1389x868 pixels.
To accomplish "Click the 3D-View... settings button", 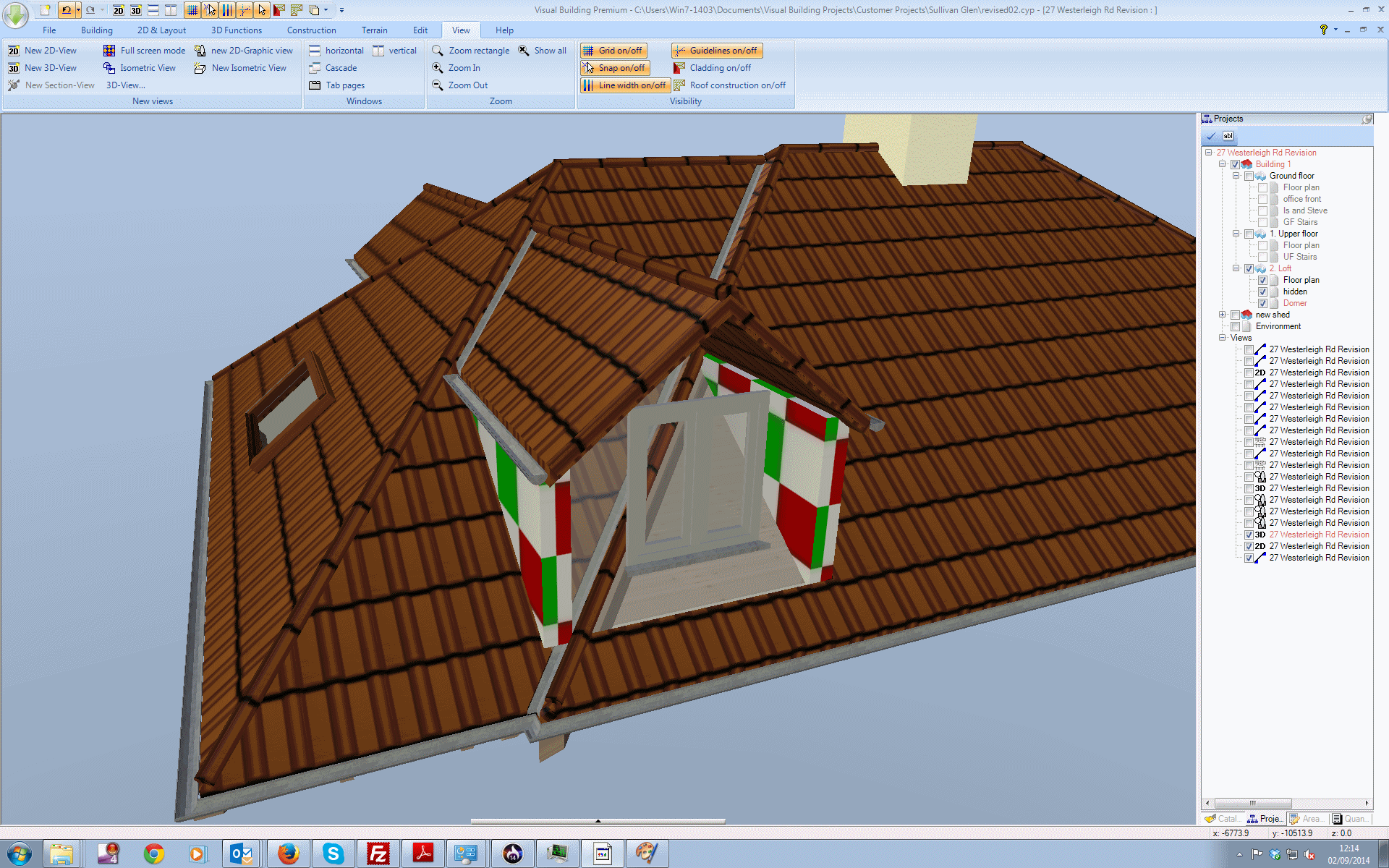I will pyautogui.click(x=125, y=85).
